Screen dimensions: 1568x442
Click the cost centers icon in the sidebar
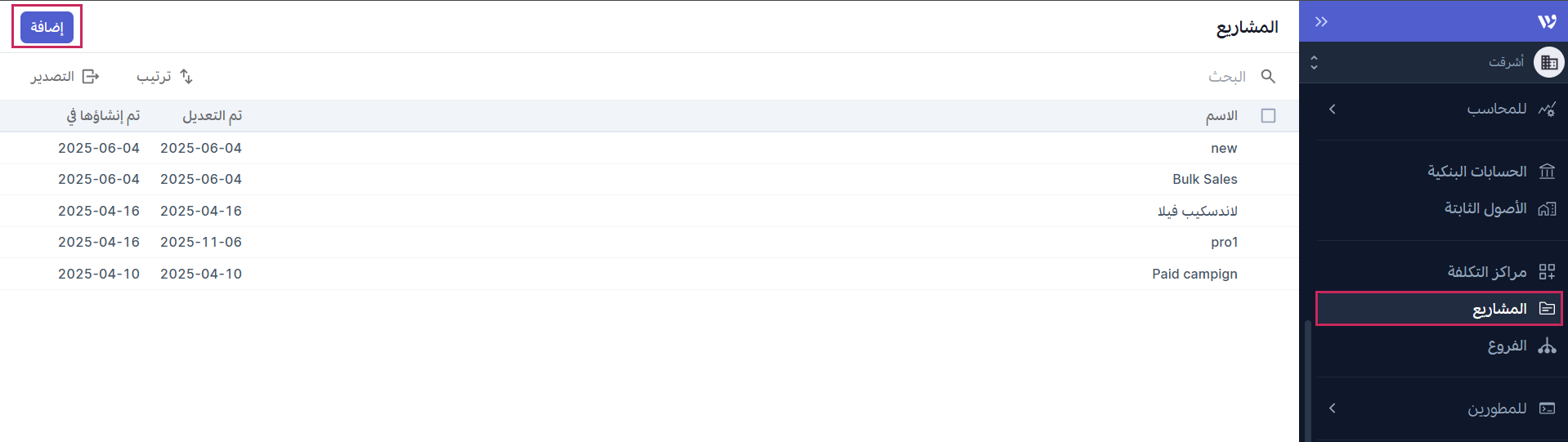pyautogui.click(x=1547, y=272)
